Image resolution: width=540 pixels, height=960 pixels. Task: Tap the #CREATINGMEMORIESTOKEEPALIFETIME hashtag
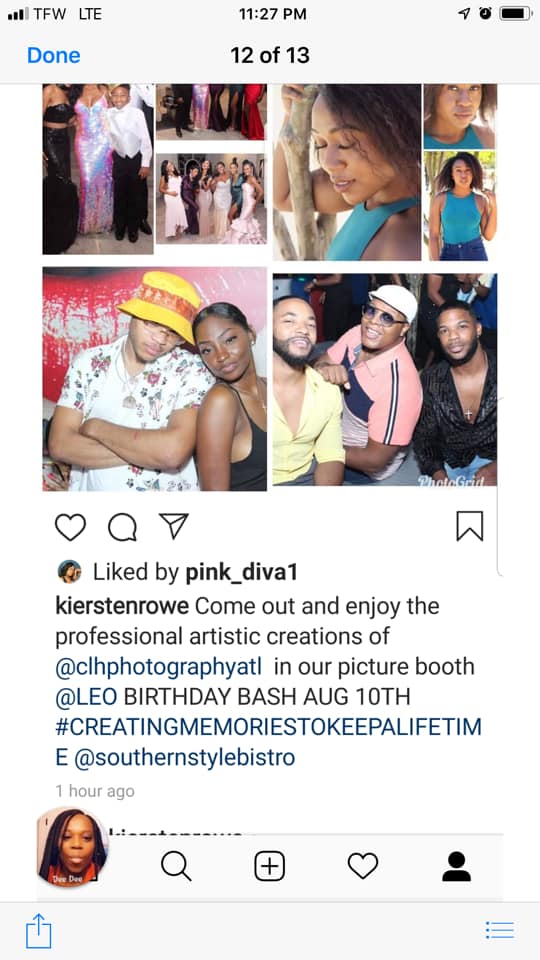click(268, 743)
